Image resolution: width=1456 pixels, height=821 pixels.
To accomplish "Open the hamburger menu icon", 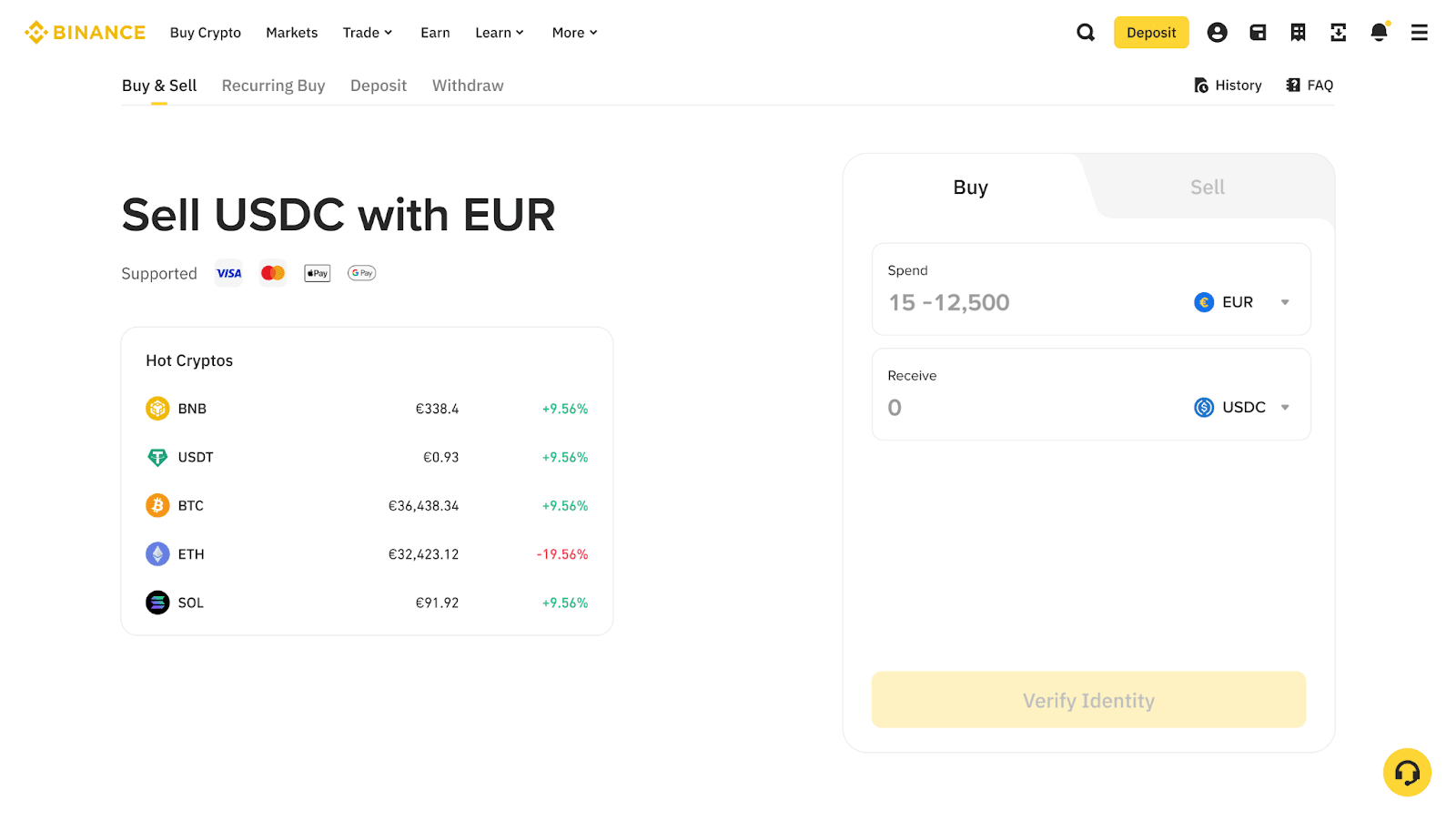I will [1419, 33].
